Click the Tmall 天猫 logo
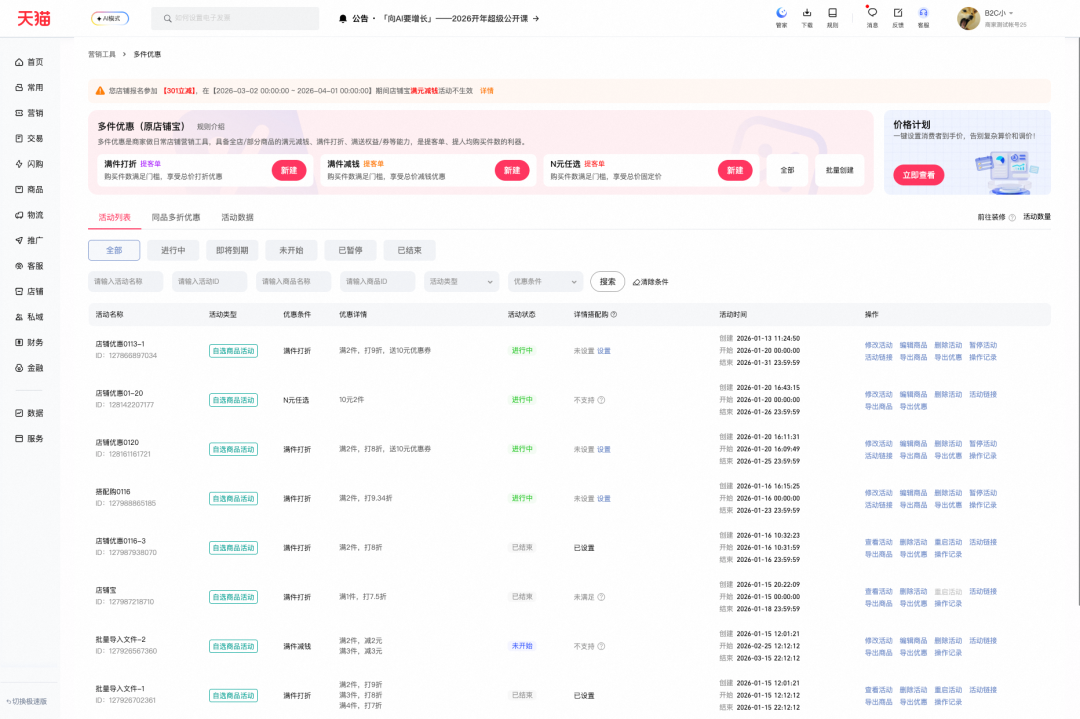 point(34,19)
